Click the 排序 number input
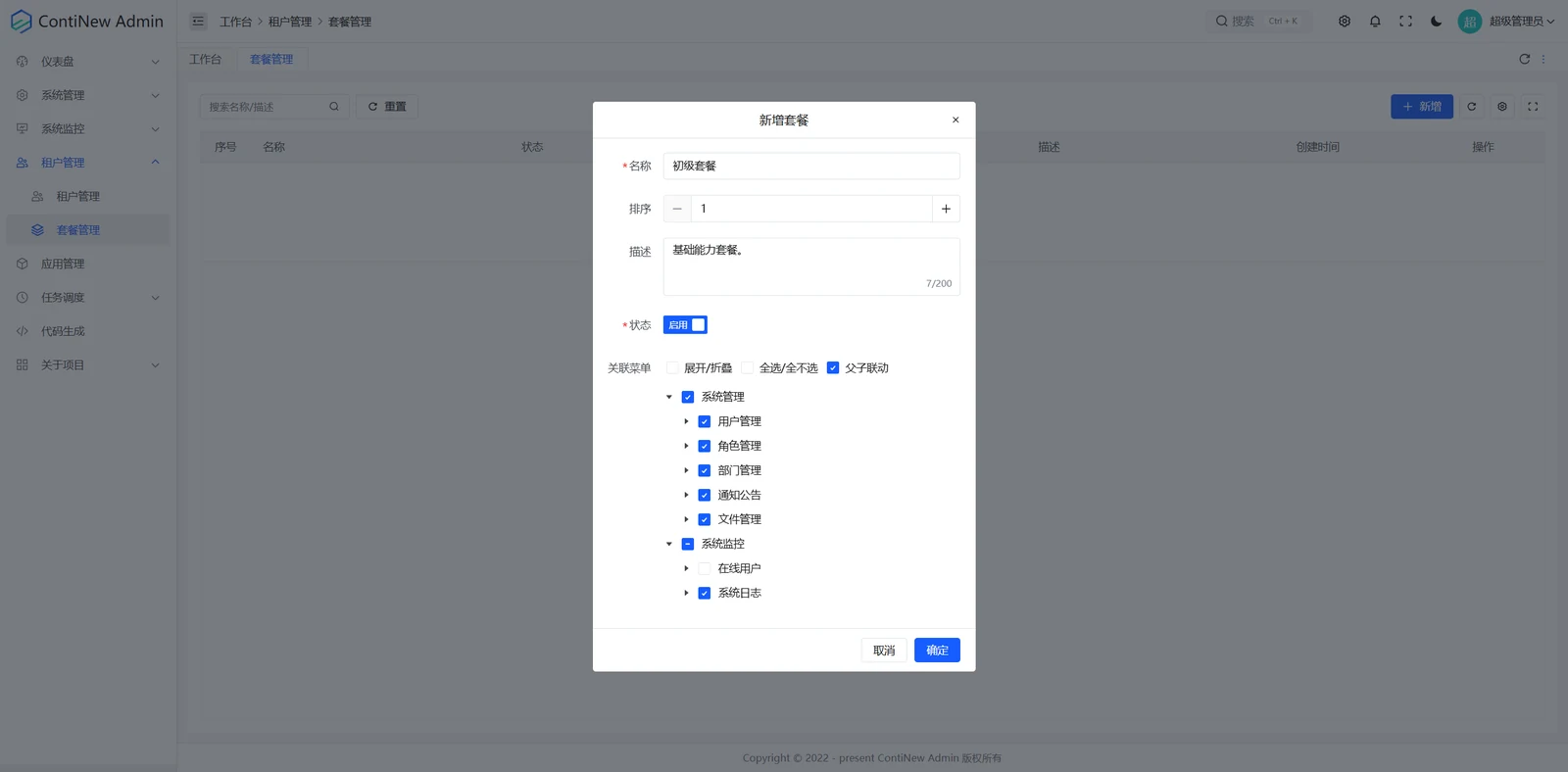1568x772 pixels. point(811,209)
